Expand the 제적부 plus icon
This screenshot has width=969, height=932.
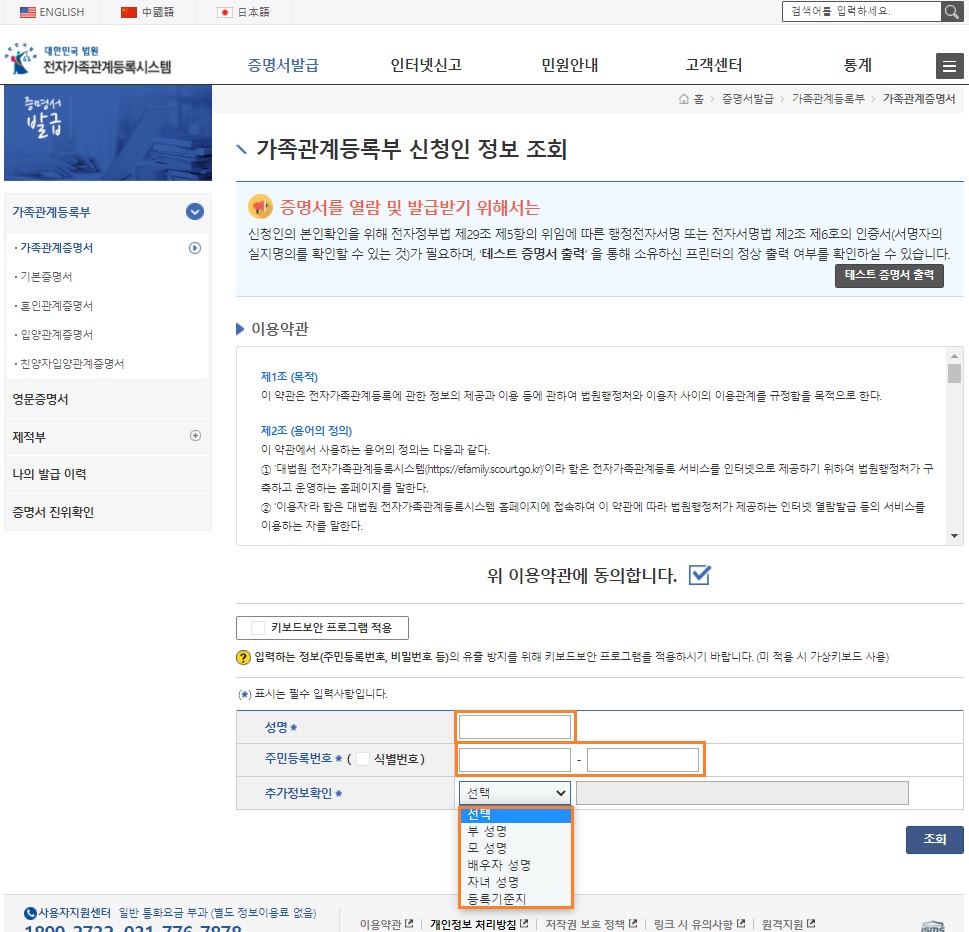195,436
